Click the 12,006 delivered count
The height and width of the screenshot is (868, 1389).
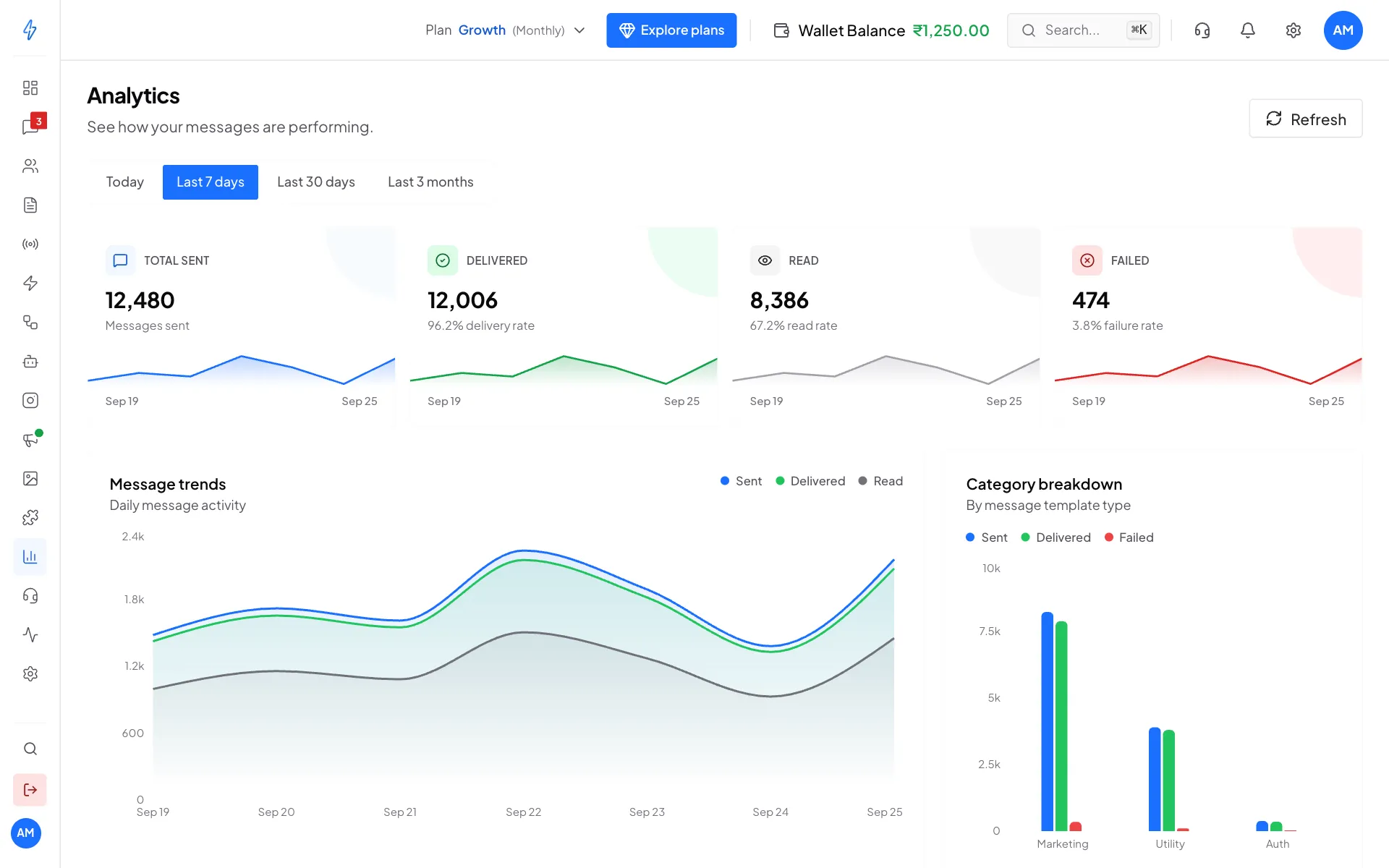pos(462,300)
